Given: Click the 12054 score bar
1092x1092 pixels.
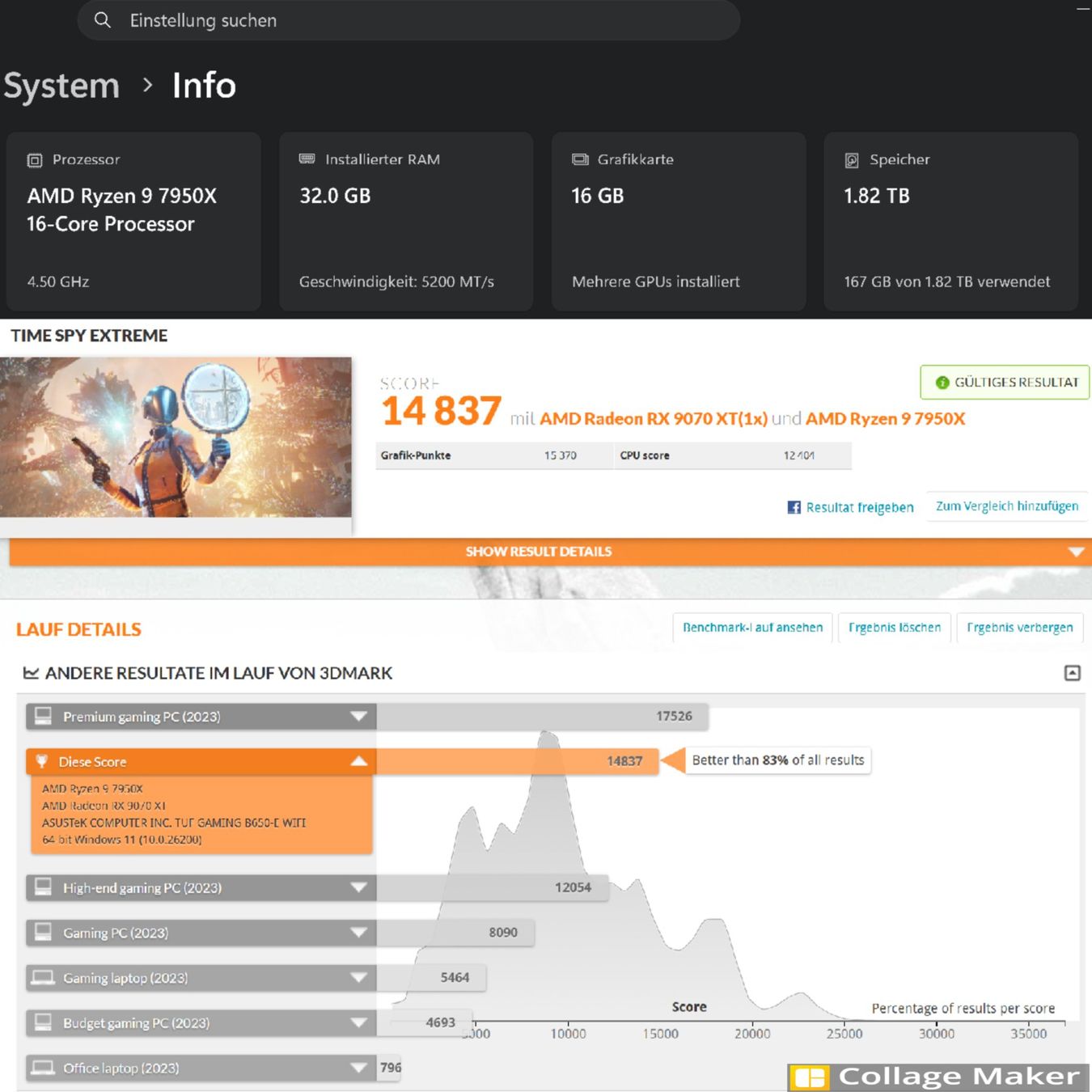Looking at the screenshot, I should tap(493, 887).
